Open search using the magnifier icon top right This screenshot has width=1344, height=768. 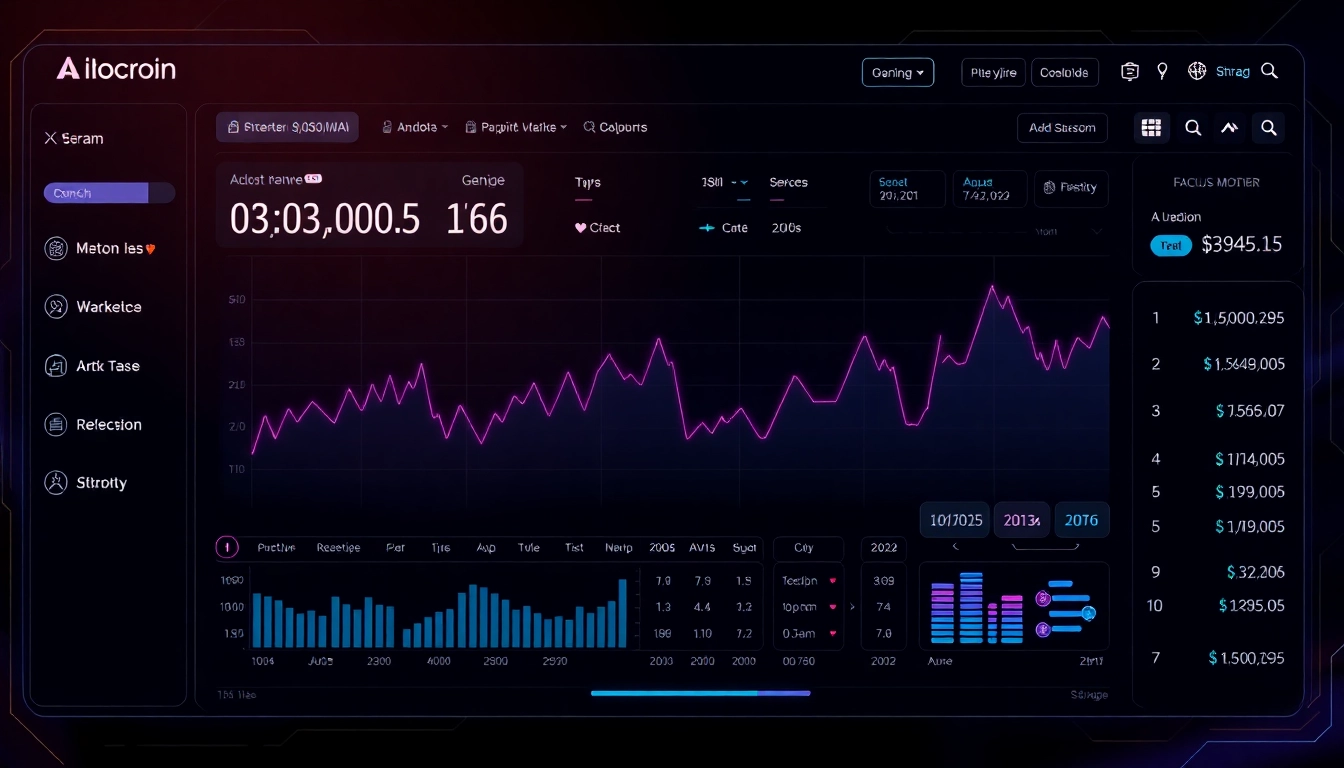[x=1269, y=71]
